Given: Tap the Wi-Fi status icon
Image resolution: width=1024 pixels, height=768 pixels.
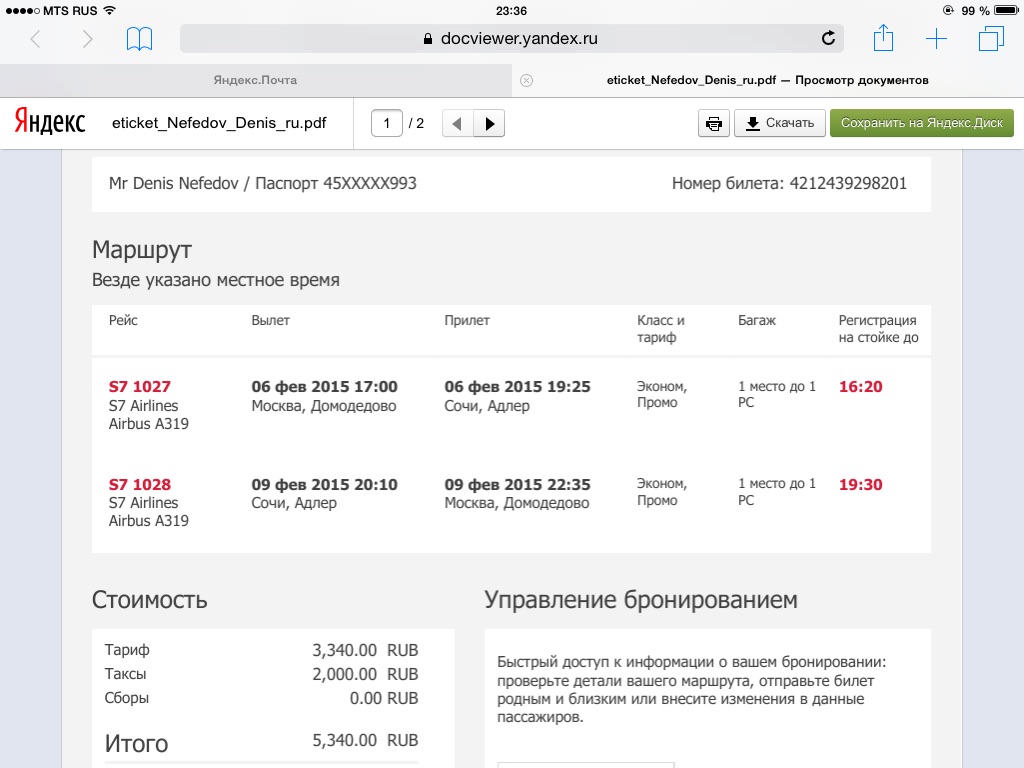Looking at the screenshot, I should coord(110,10).
